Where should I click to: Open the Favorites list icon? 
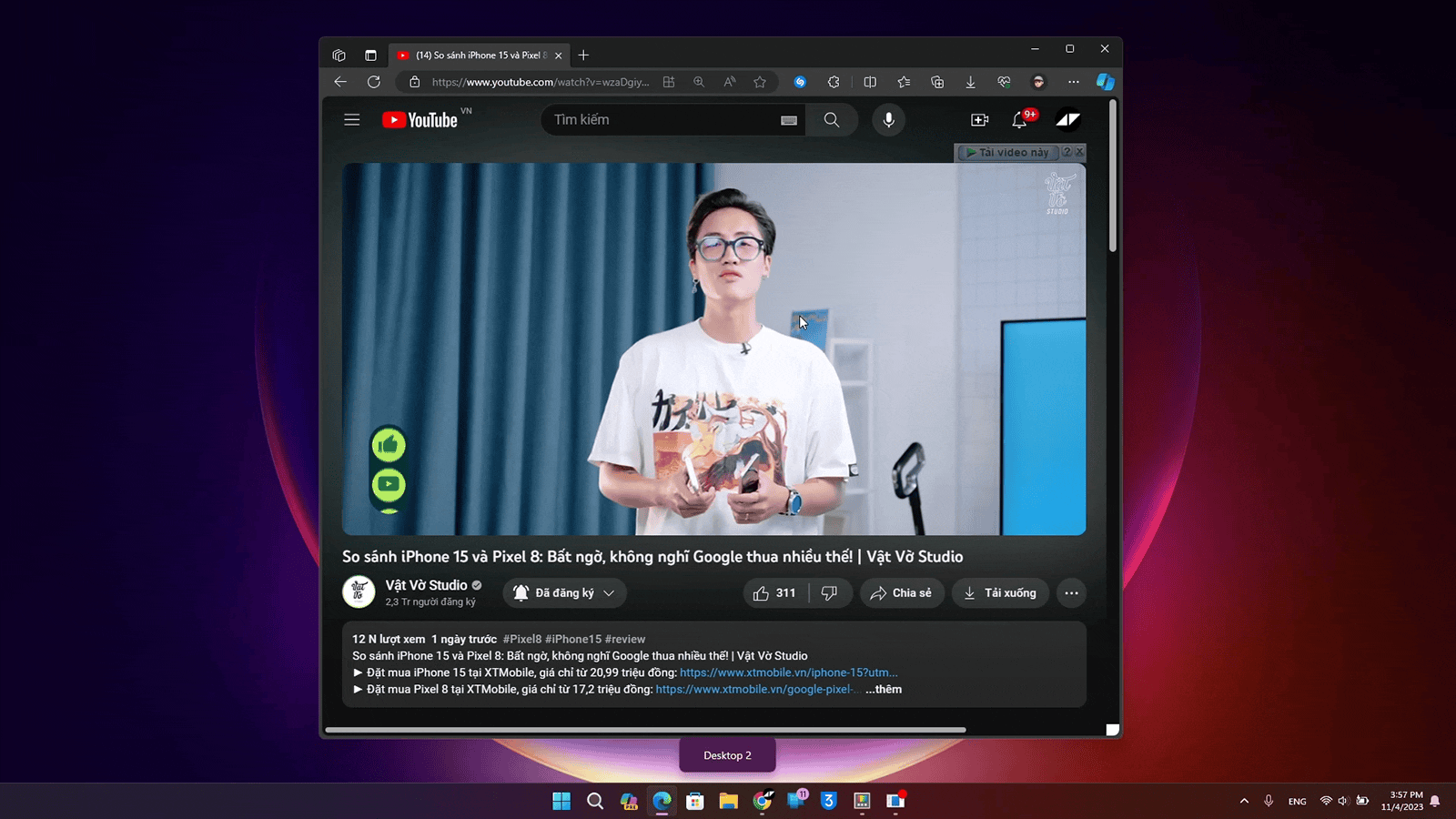click(x=904, y=82)
